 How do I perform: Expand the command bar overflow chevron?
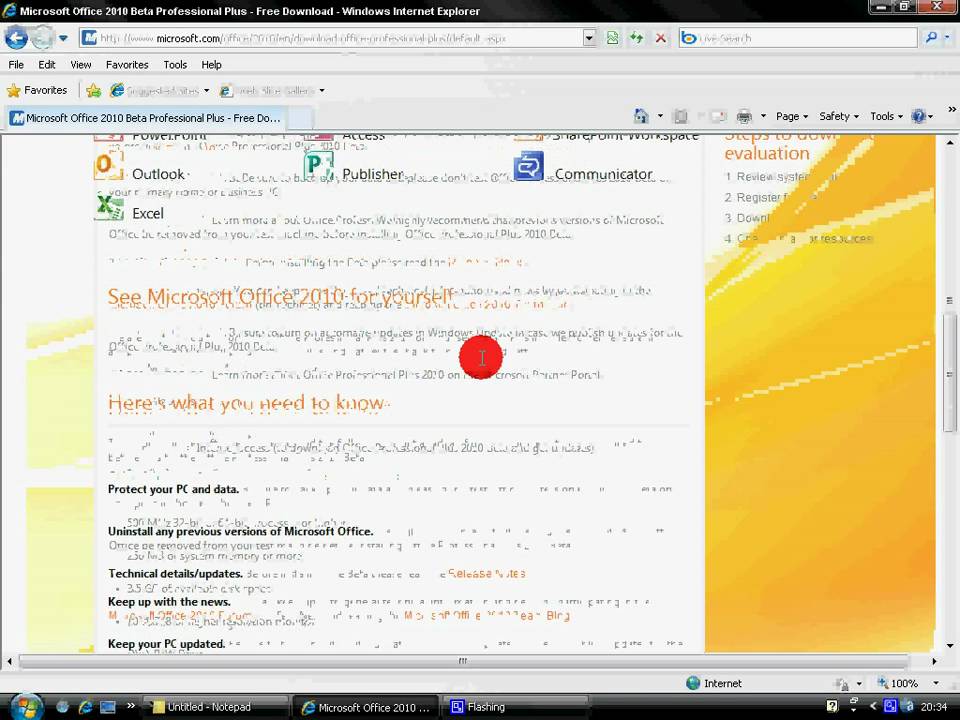click(x=951, y=110)
